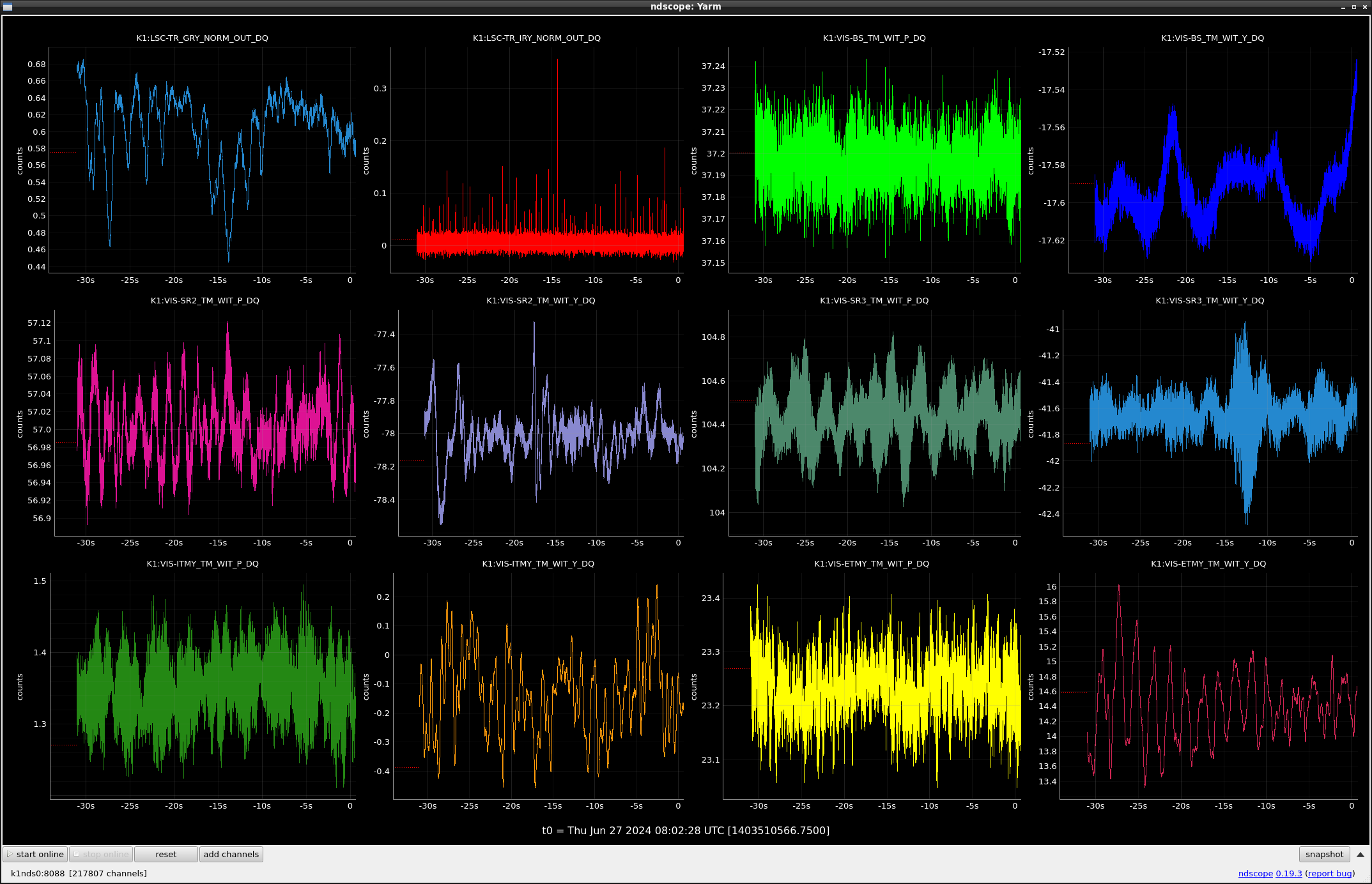Click the sky blue SR3 yaw trace plot
The width and height of the screenshot is (1372, 884).
click(1210, 422)
